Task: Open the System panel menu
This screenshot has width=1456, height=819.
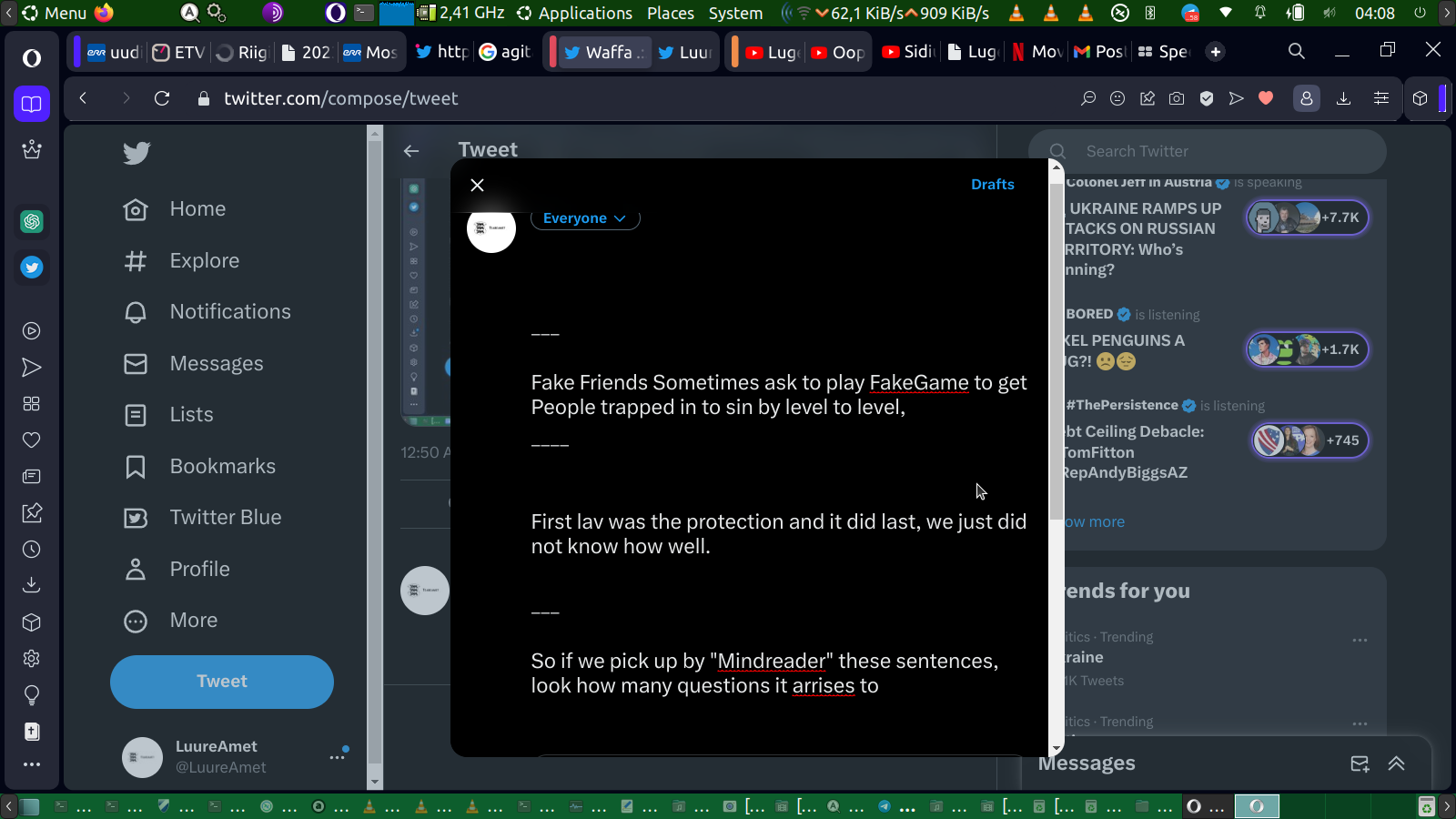Action: (x=735, y=13)
